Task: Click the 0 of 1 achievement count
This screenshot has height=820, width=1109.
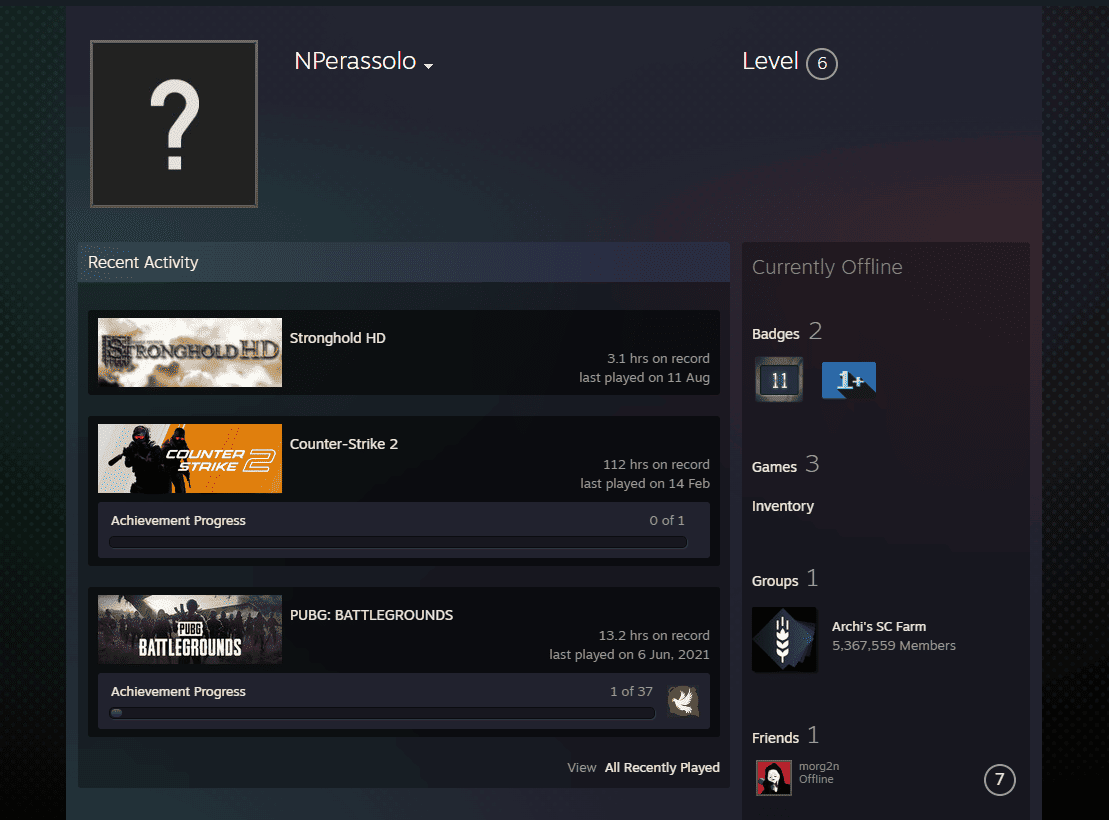Action: [x=667, y=521]
